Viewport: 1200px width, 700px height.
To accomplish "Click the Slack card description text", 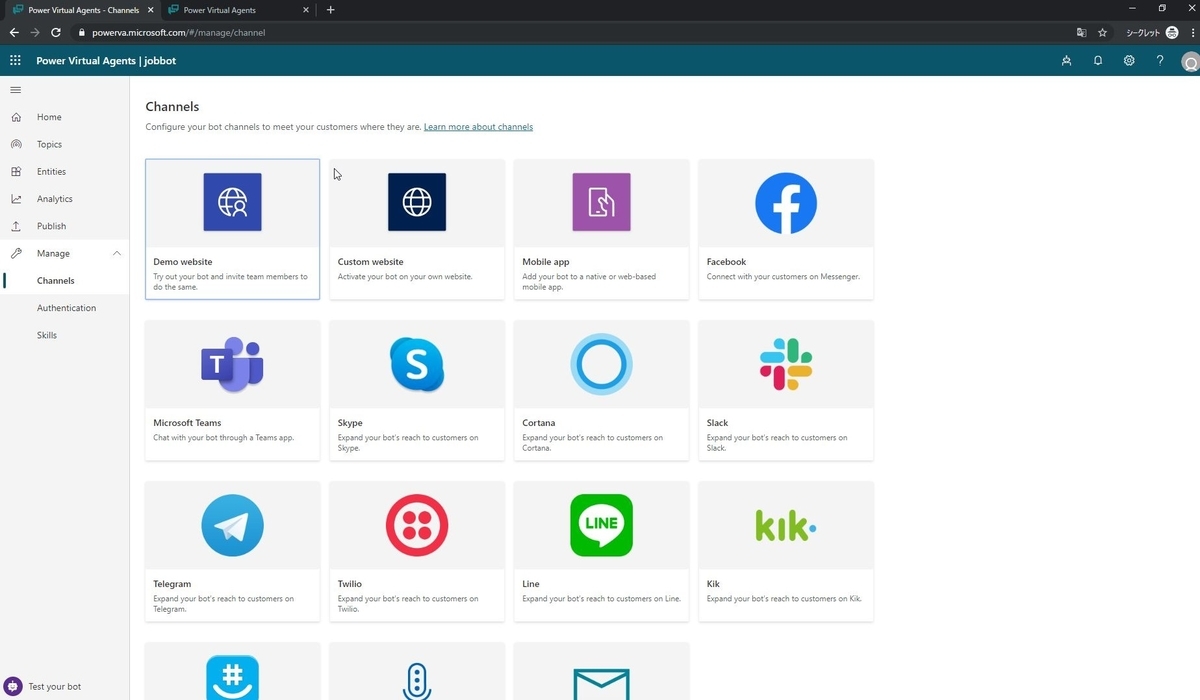I will (x=777, y=443).
